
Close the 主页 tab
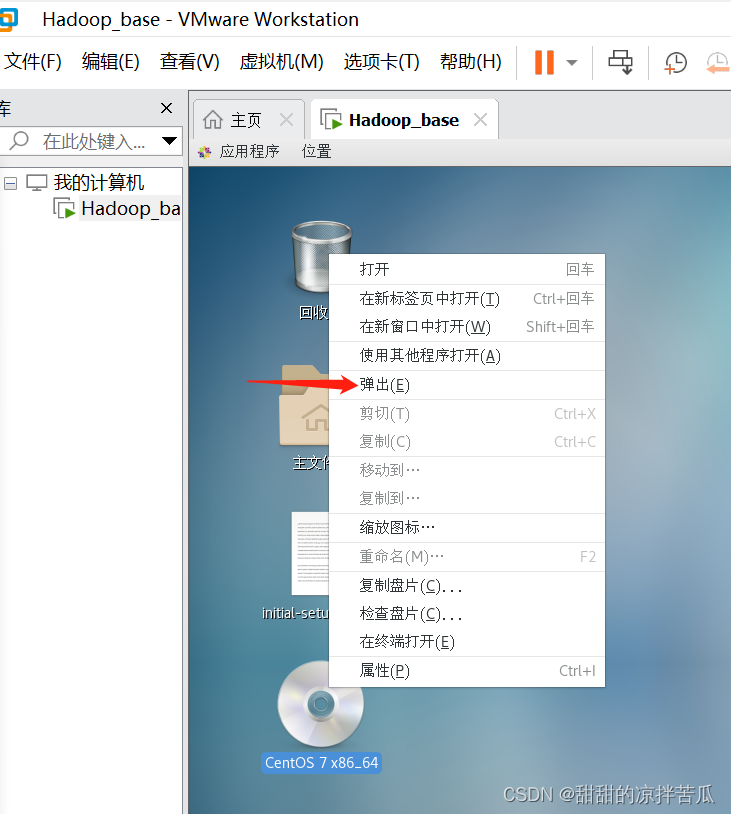click(x=286, y=120)
